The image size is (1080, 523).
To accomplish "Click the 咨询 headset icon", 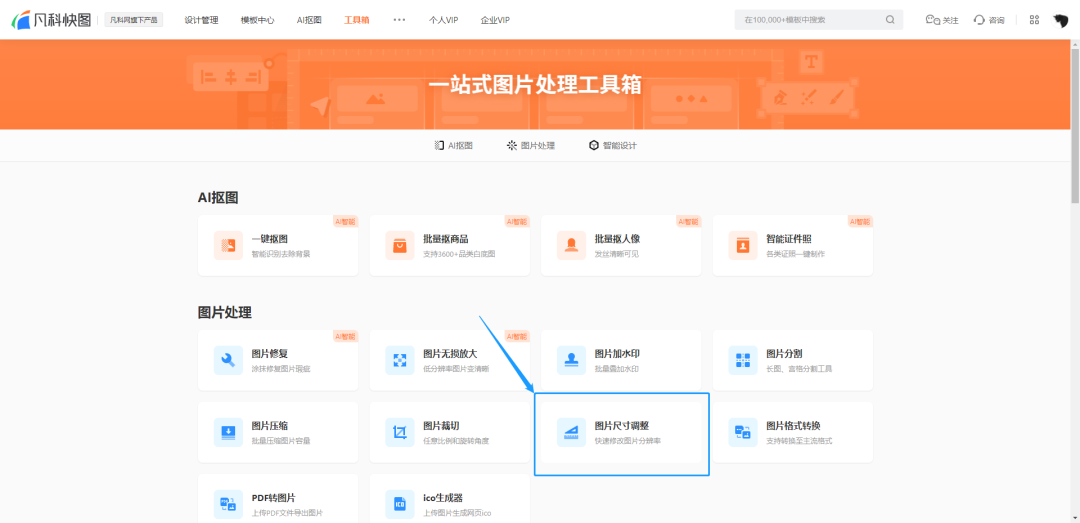I will coord(979,20).
